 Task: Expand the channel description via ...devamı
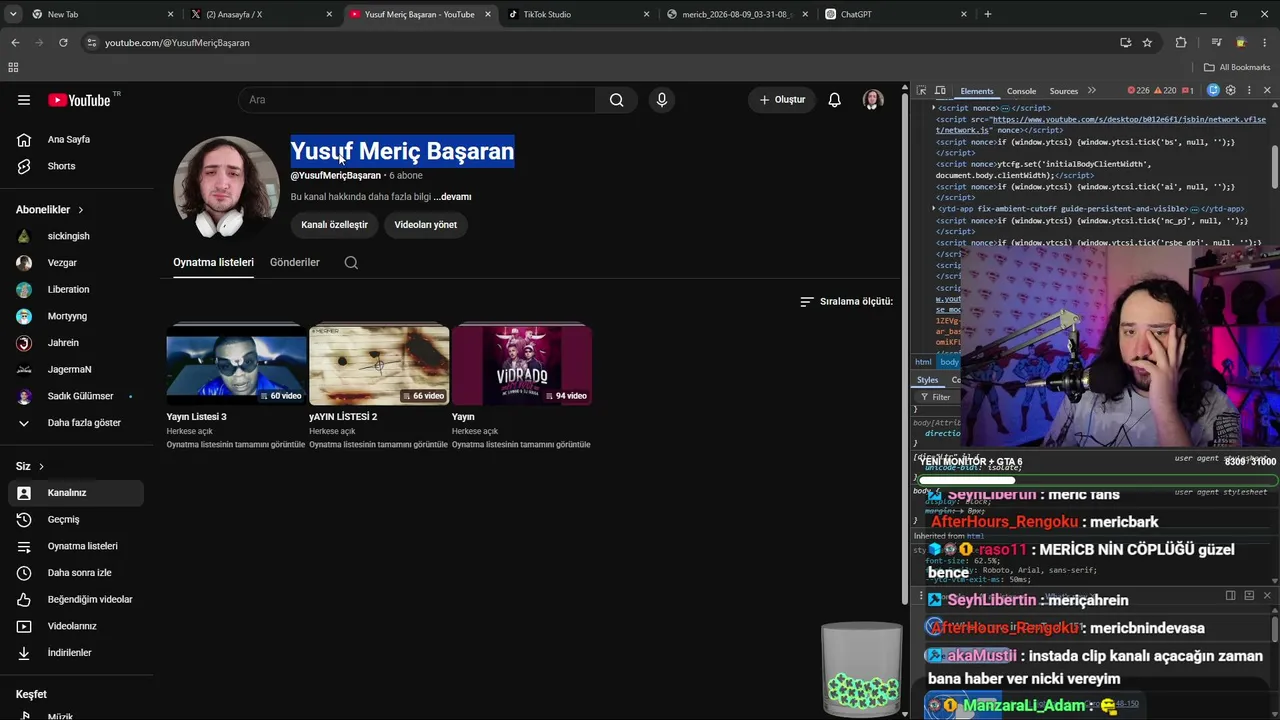tap(452, 197)
